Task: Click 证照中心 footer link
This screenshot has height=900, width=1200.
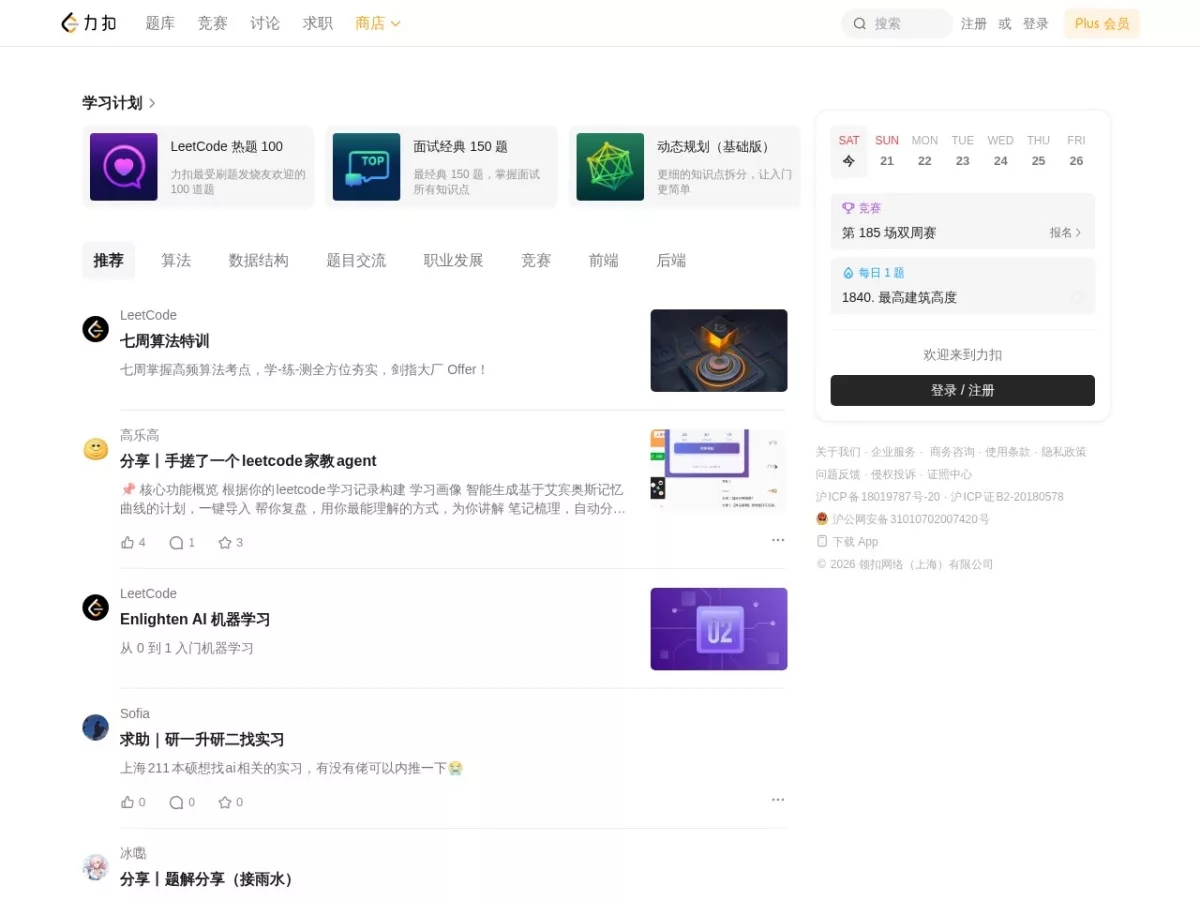Action: point(949,474)
